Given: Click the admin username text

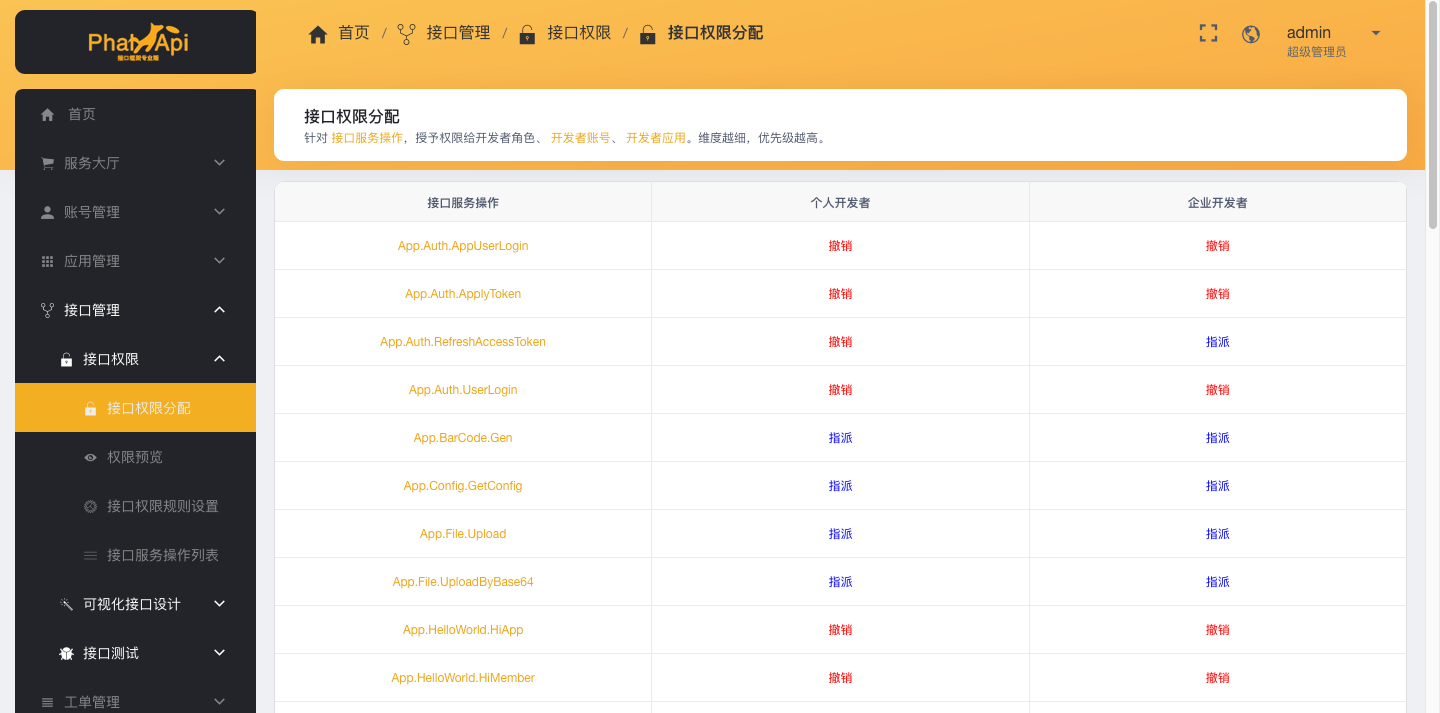Looking at the screenshot, I should [x=1309, y=33].
